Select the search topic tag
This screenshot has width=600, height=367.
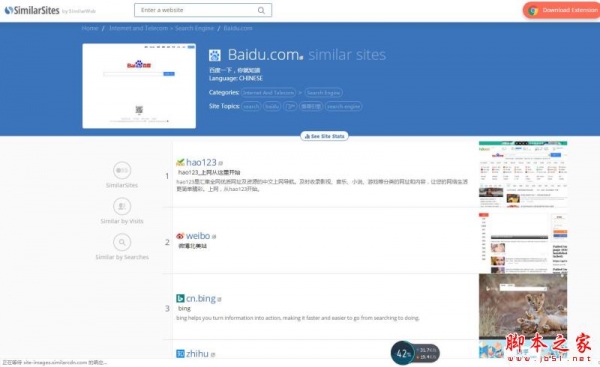251,106
